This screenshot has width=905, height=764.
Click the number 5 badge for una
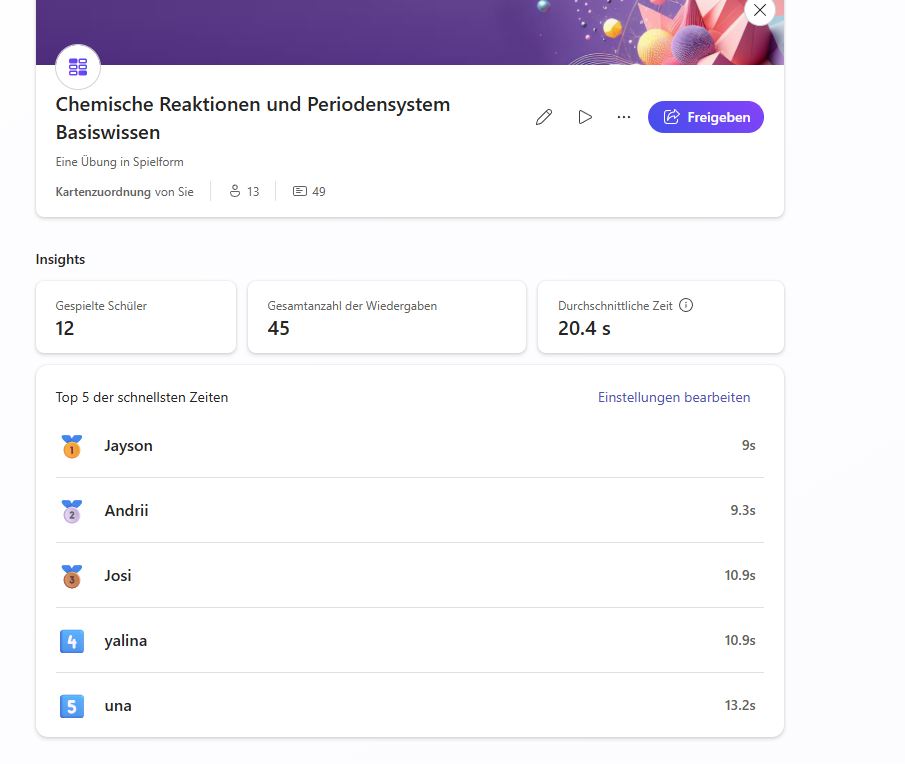click(x=71, y=706)
